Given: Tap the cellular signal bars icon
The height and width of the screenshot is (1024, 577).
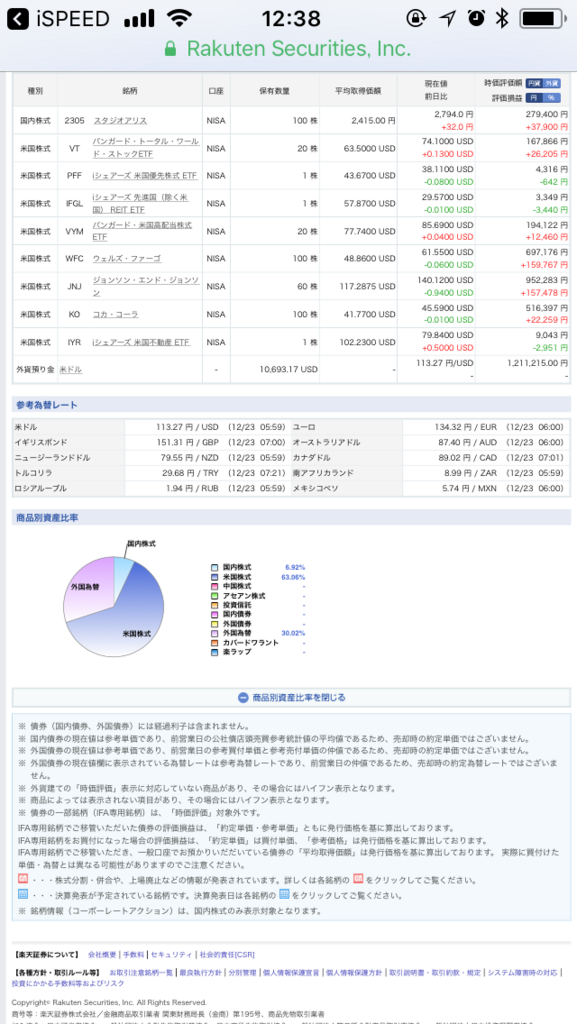Looking at the screenshot, I should [139, 18].
